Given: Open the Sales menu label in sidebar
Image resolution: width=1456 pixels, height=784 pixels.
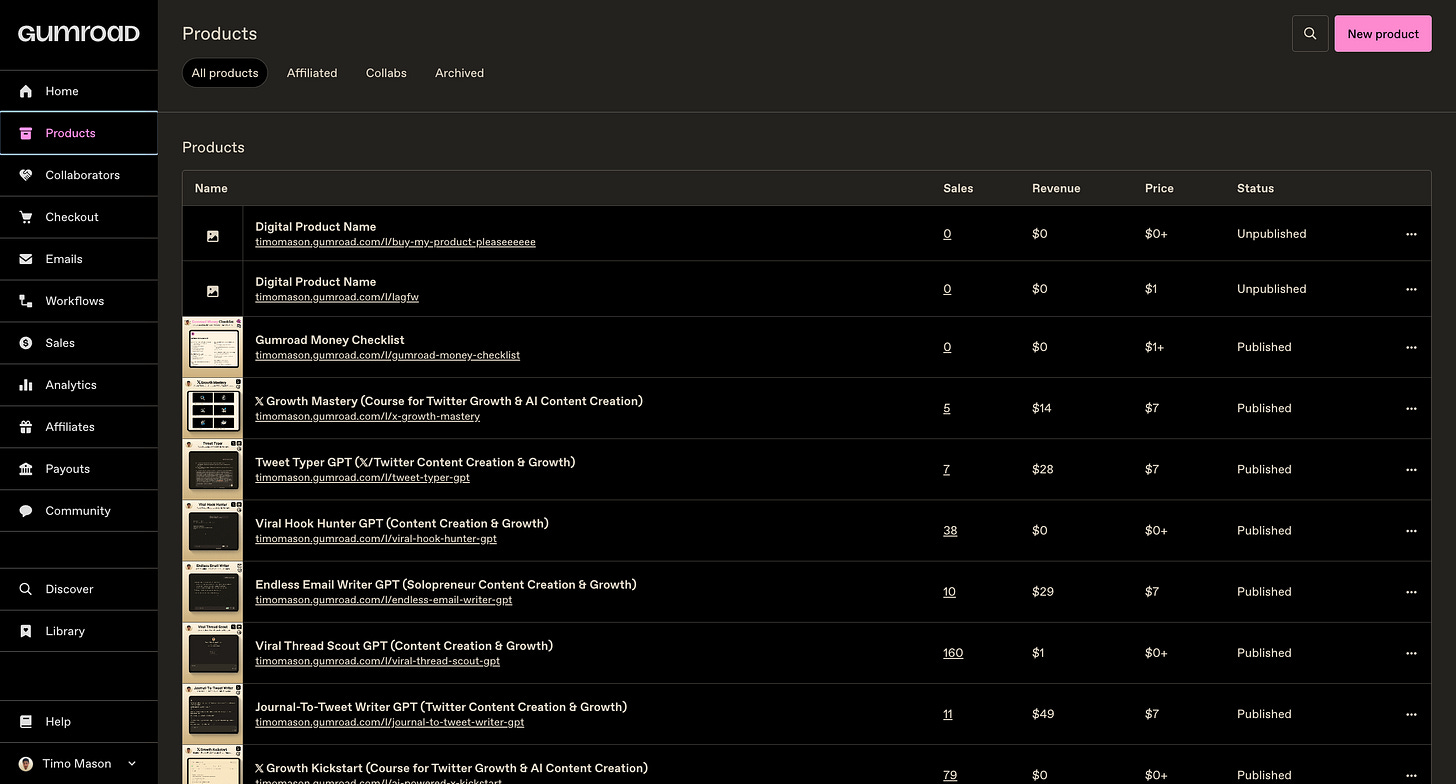Looking at the screenshot, I should click(x=60, y=343).
